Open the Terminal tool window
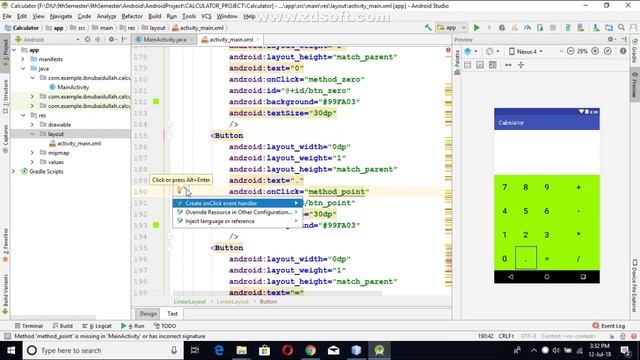The image size is (640, 360). (29, 326)
